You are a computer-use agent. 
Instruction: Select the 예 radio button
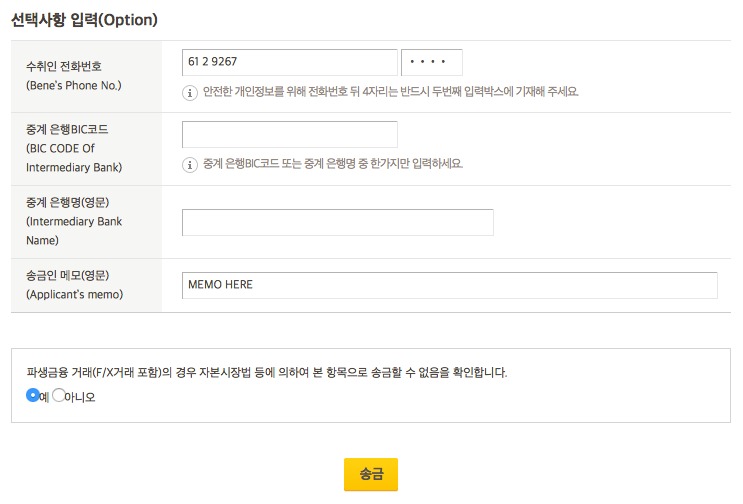[x=32, y=395]
